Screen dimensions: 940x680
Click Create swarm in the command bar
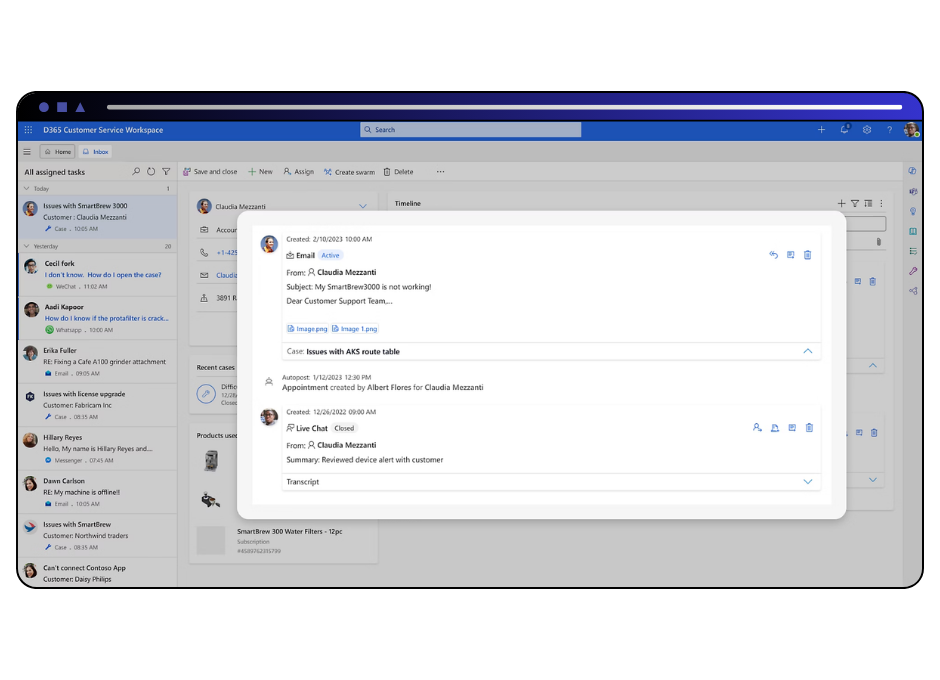click(x=349, y=172)
